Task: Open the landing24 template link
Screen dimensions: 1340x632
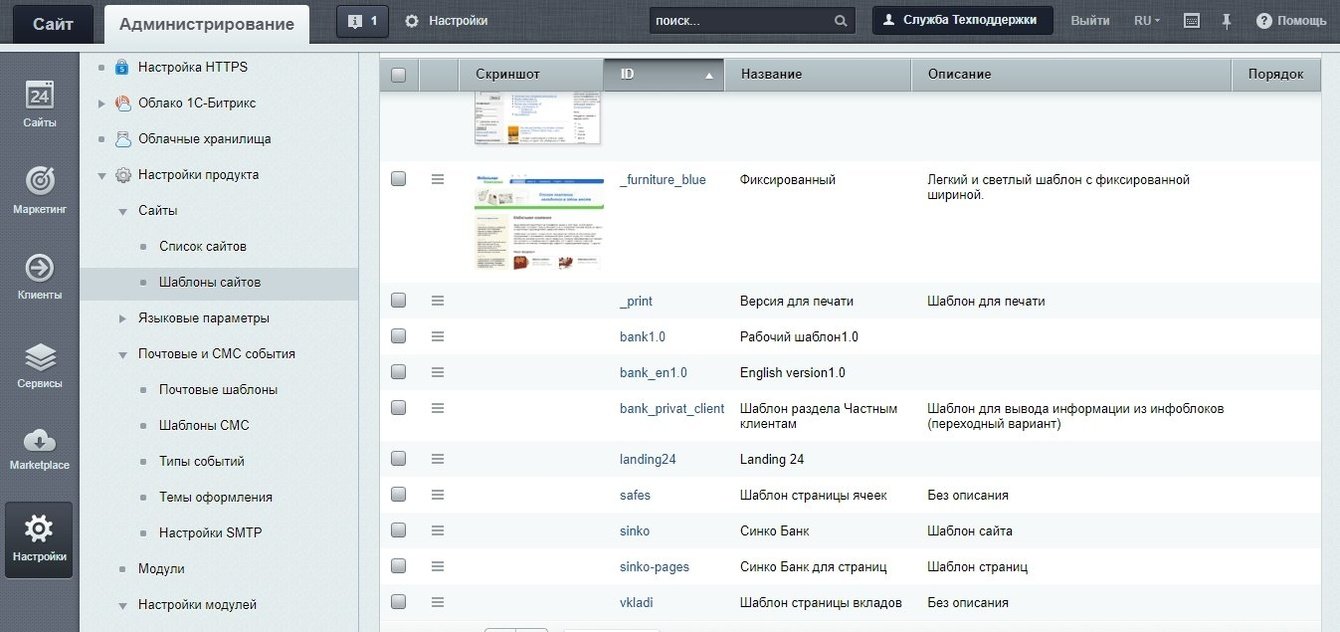Action: tap(648, 459)
